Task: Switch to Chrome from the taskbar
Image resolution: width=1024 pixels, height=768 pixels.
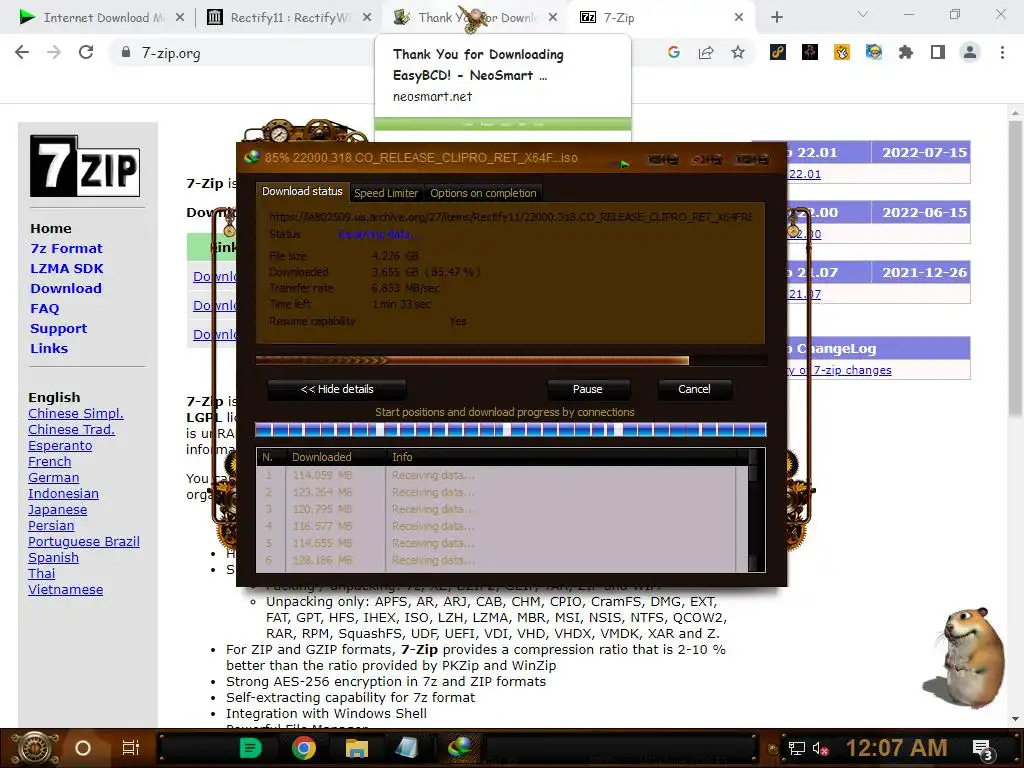Action: click(x=304, y=748)
